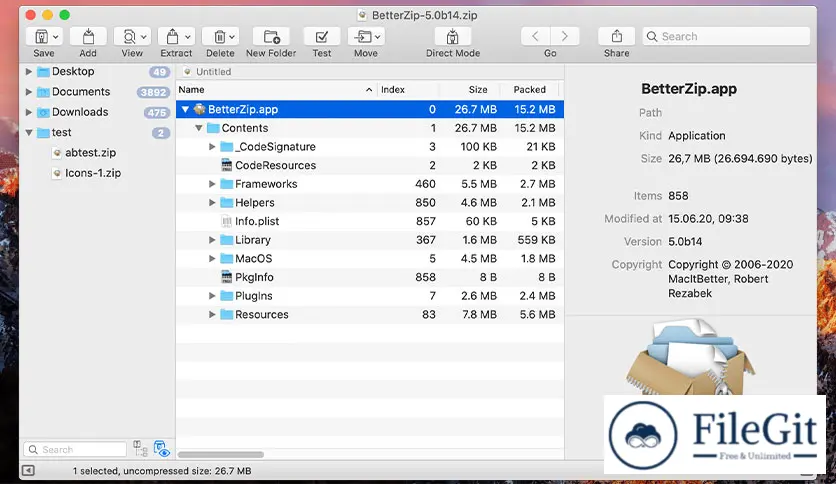Viewport: 836px width, 484px height.
Task: Expand the Resources folder
Action: (212, 314)
